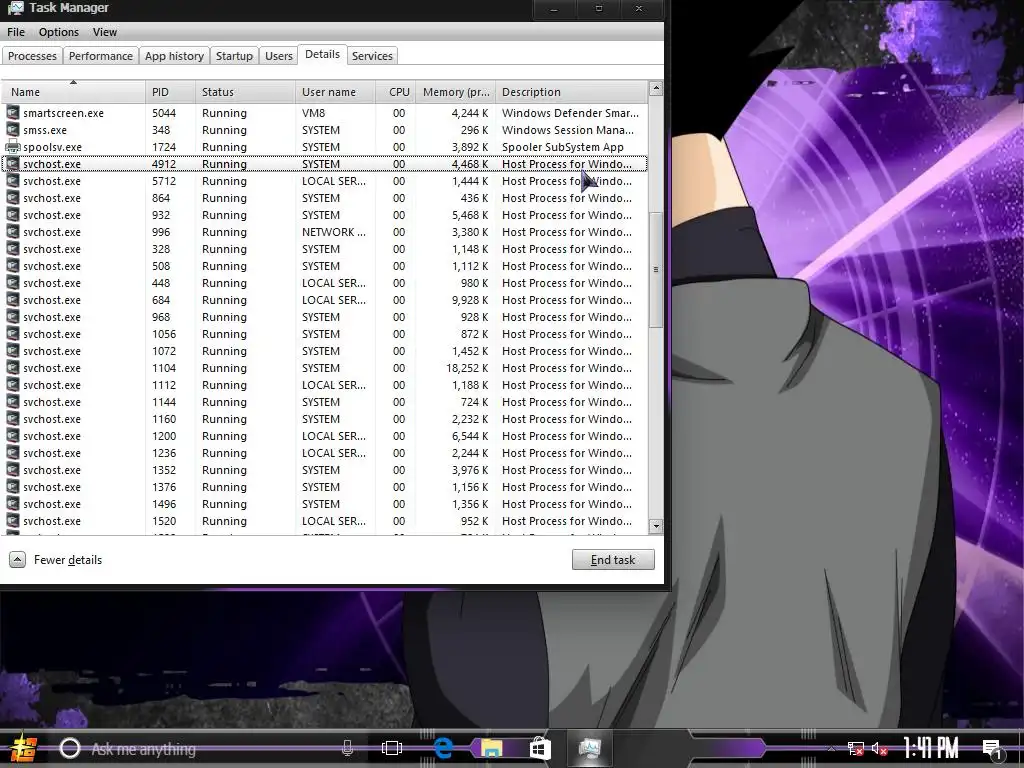This screenshot has height=768, width=1024.
Task: Select the Details tab
Action: [x=323, y=54]
